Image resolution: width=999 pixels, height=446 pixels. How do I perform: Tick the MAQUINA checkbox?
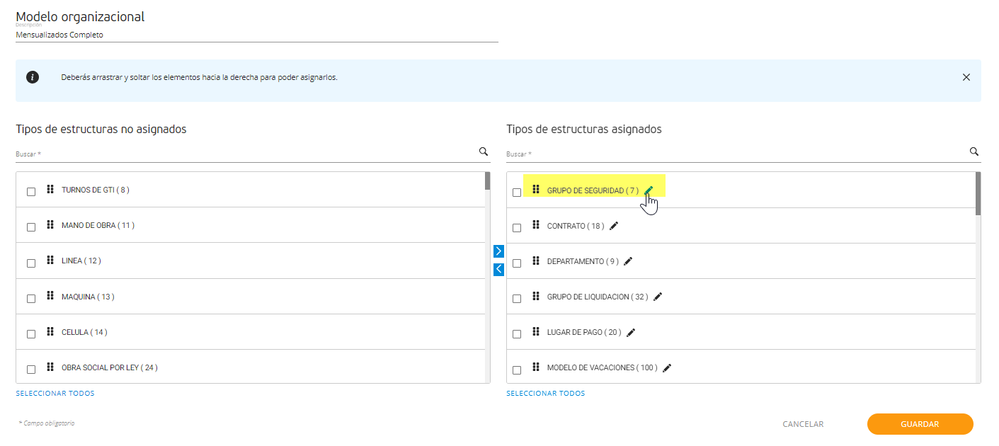[31, 299]
